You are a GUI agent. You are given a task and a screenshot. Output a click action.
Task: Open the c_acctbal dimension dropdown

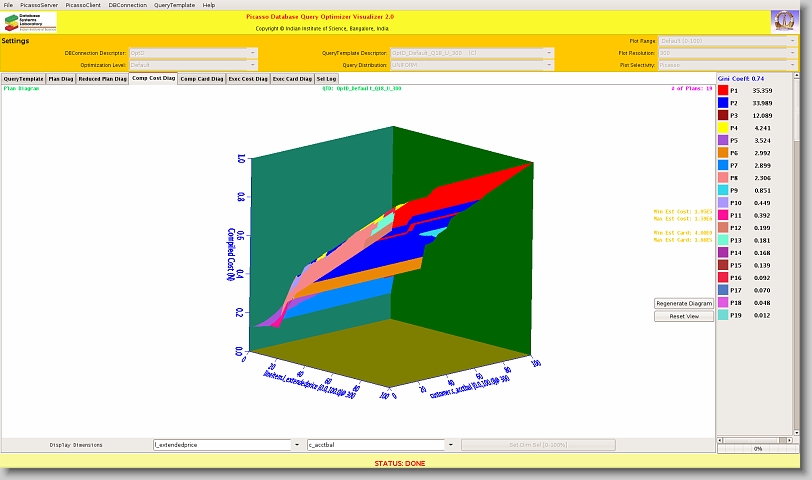450,444
